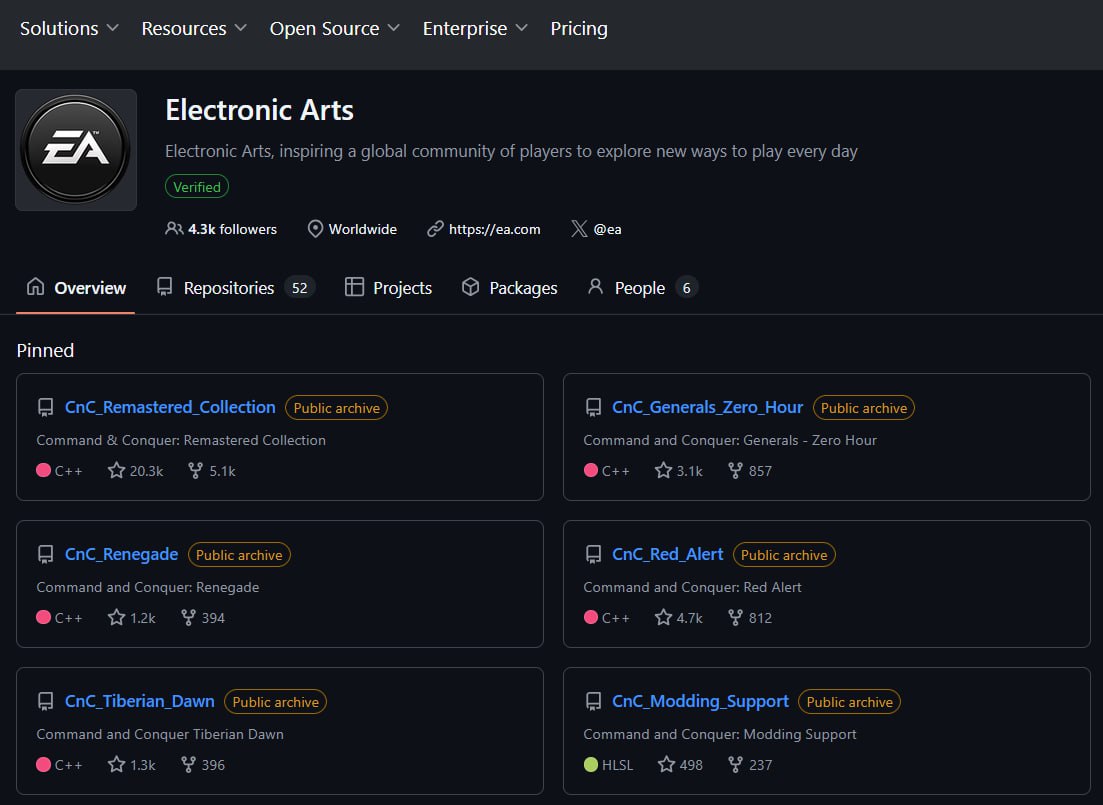The height and width of the screenshot is (805, 1103).
Task: Click the Packages cube icon
Action: click(x=470, y=286)
